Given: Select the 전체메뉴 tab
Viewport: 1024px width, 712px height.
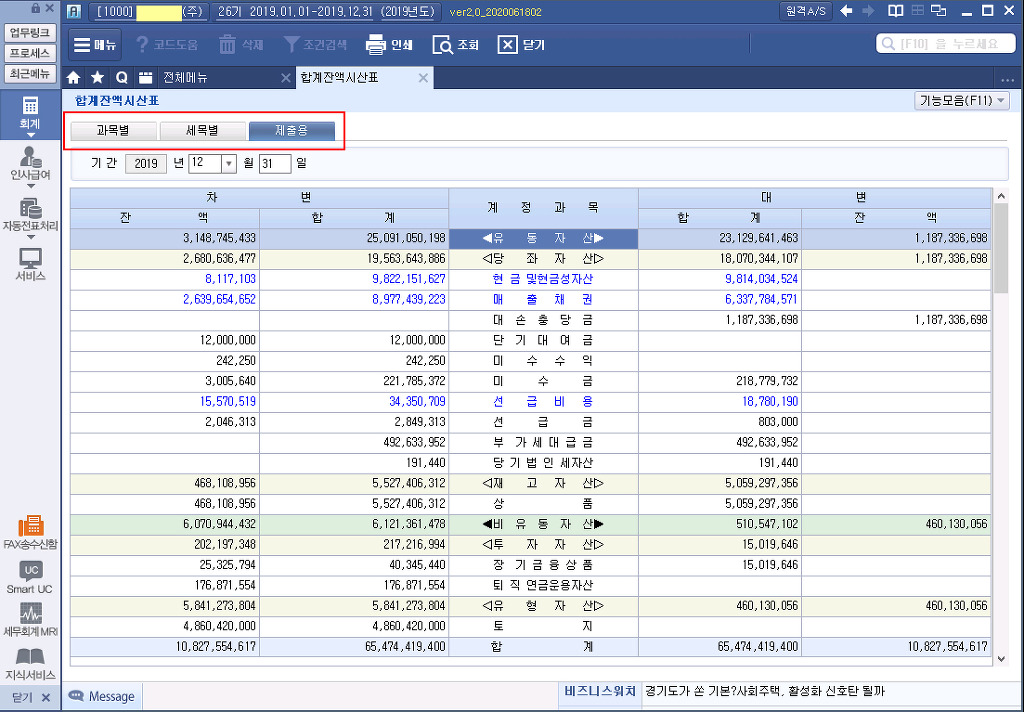Looking at the screenshot, I should [185, 78].
